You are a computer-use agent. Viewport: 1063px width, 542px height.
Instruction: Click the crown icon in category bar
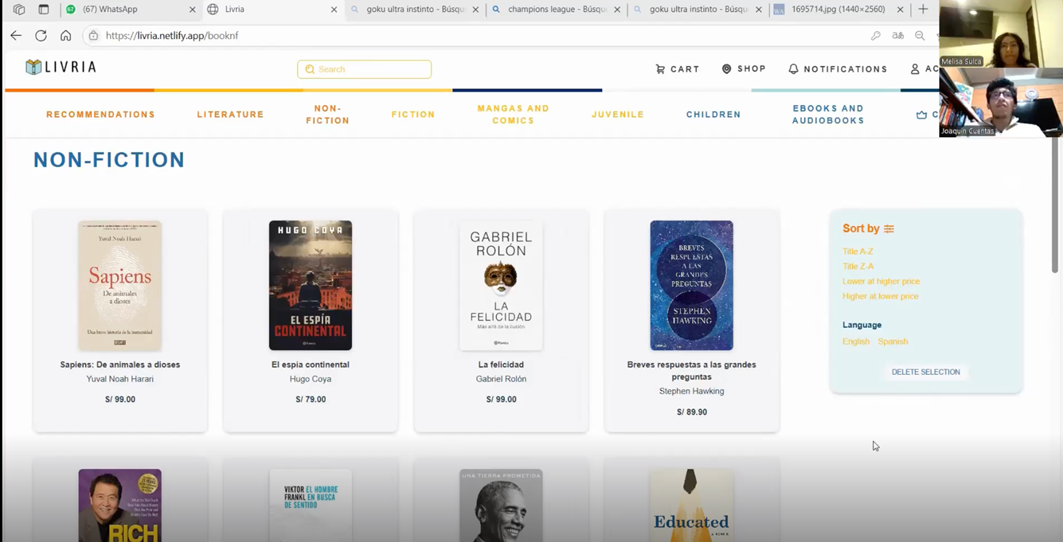(x=921, y=115)
